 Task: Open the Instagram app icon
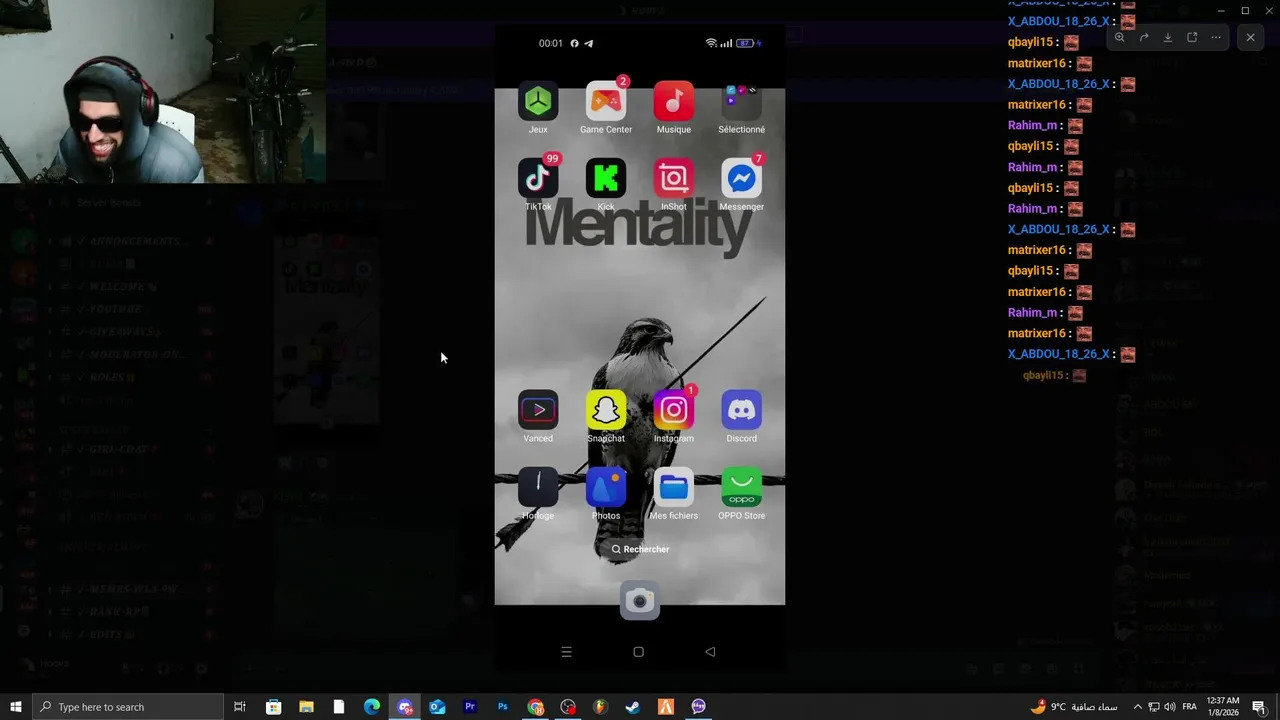674,410
